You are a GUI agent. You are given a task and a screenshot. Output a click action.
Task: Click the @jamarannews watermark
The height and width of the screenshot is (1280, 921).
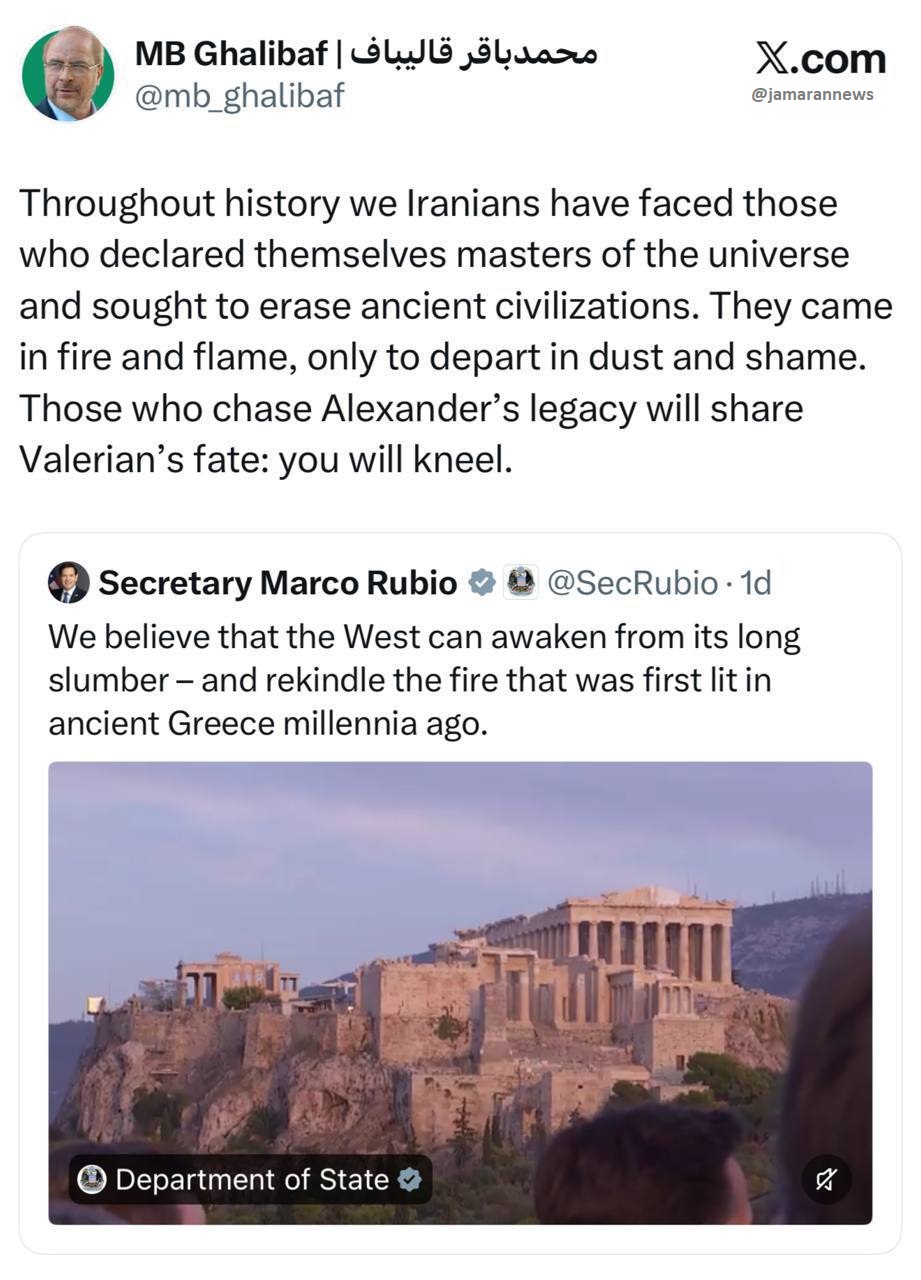(812, 94)
